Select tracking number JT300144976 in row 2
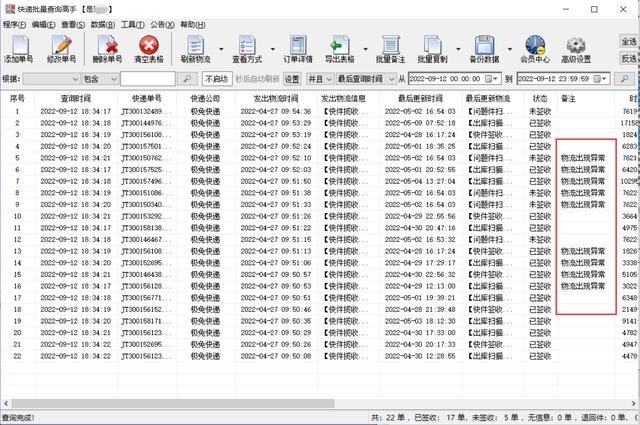 pos(146,123)
